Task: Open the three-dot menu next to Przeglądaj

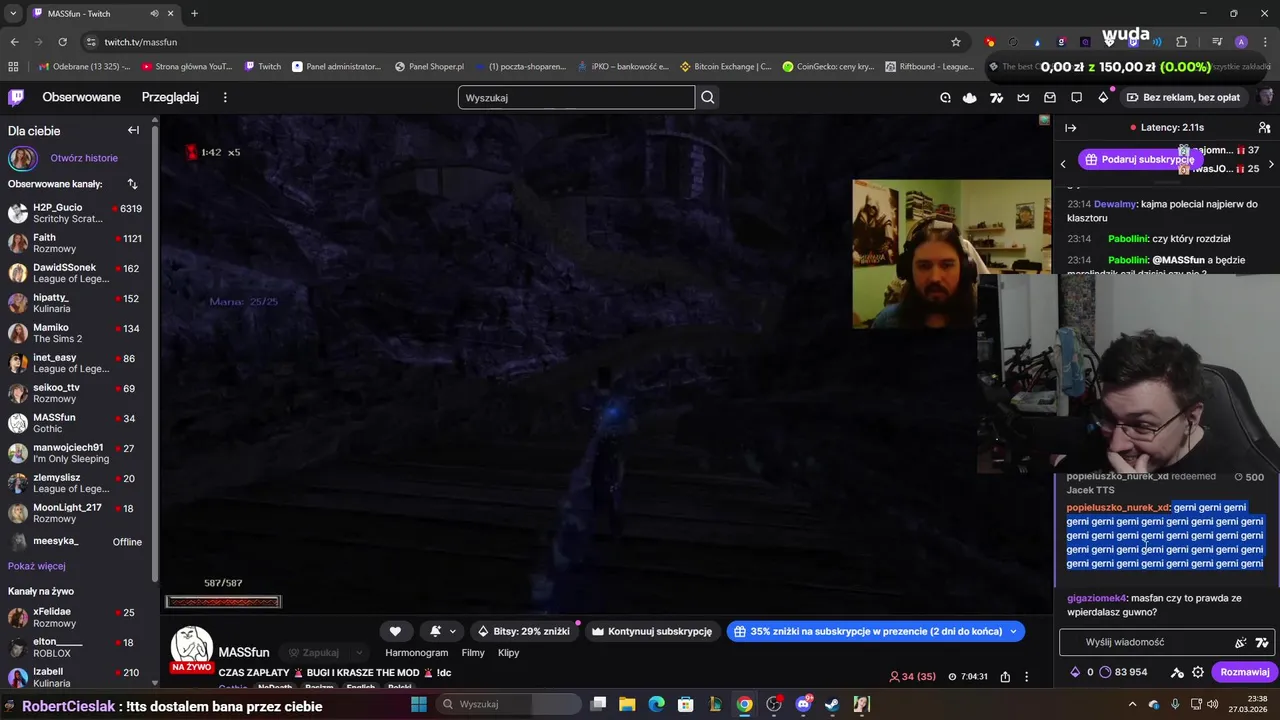Action: (x=225, y=97)
